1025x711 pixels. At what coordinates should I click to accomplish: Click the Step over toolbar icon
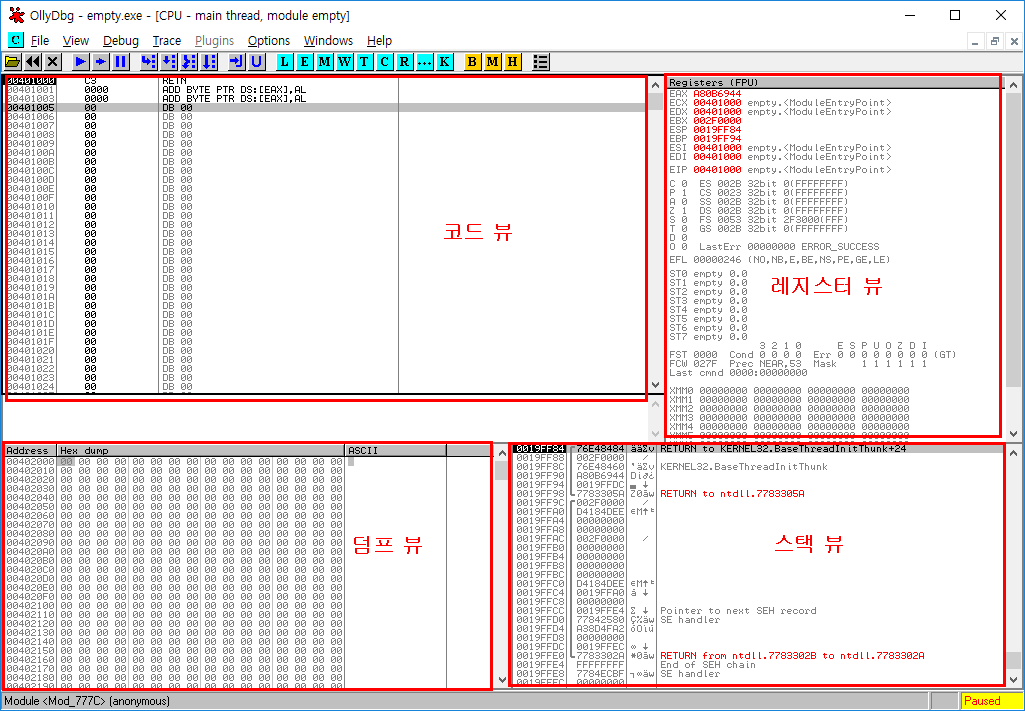(x=169, y=62)
